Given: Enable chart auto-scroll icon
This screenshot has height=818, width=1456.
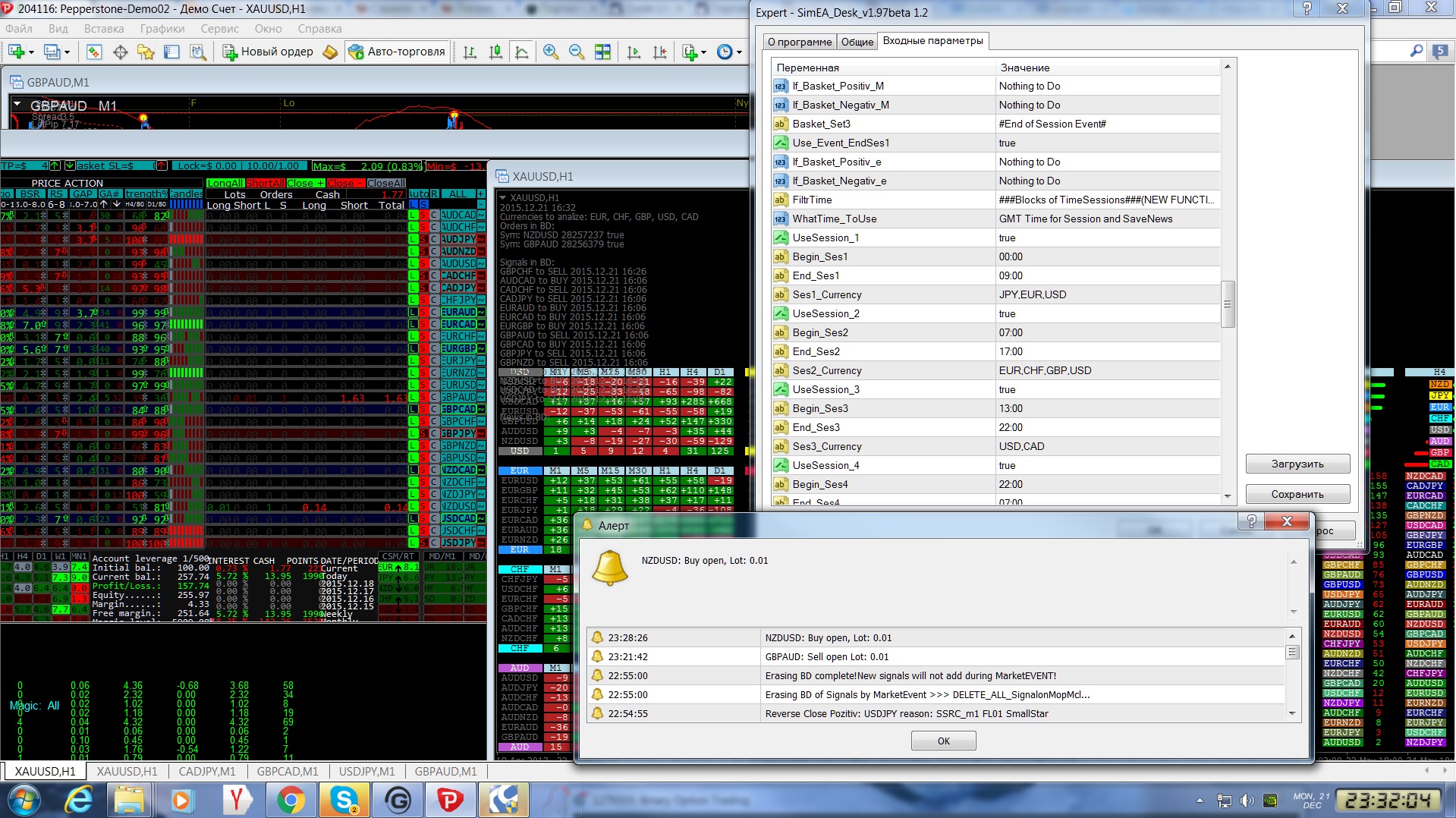Looking at the screenshot, I should (634, 52).
